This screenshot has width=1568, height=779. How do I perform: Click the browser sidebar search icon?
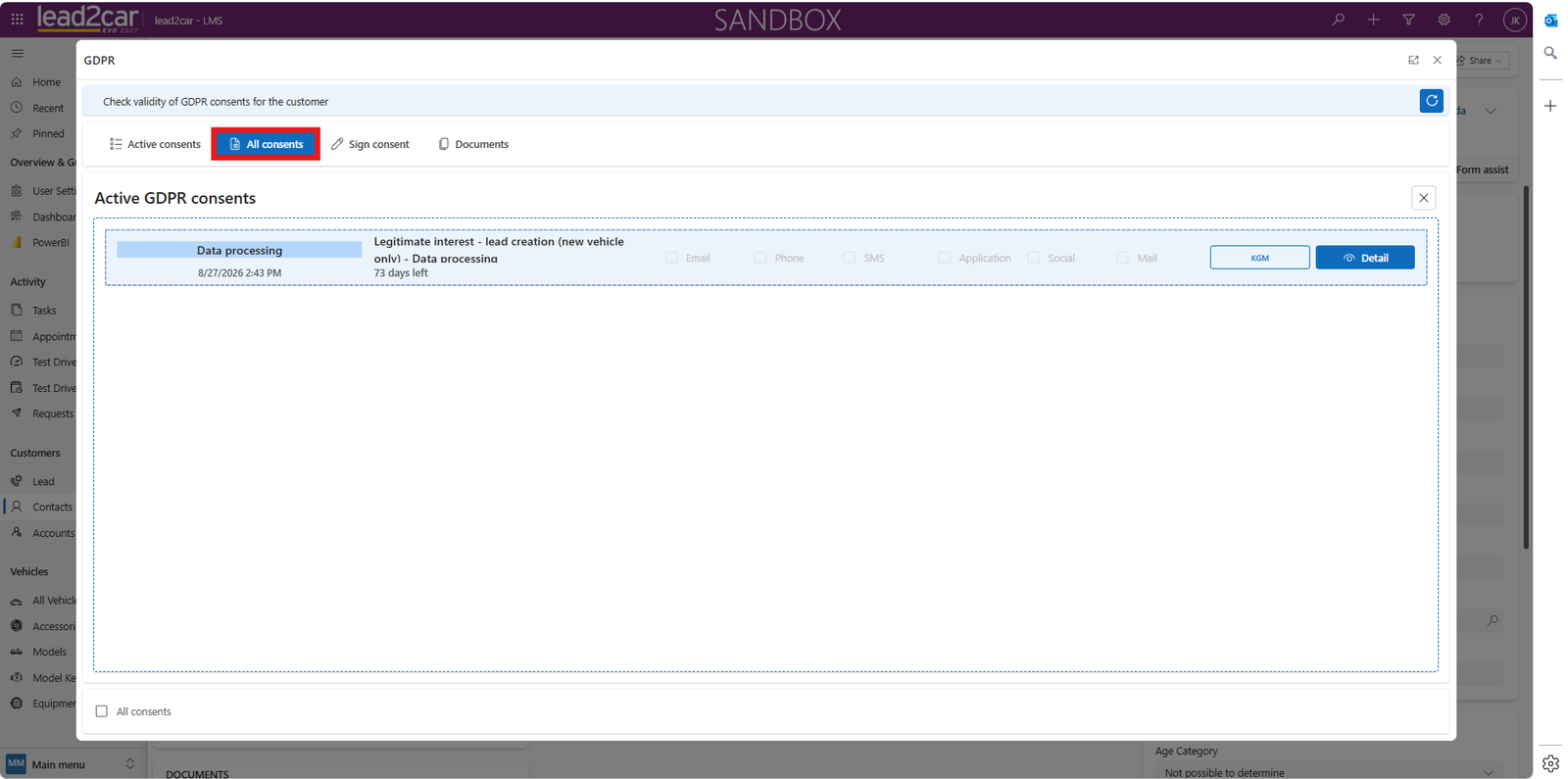click(1550, 53)
